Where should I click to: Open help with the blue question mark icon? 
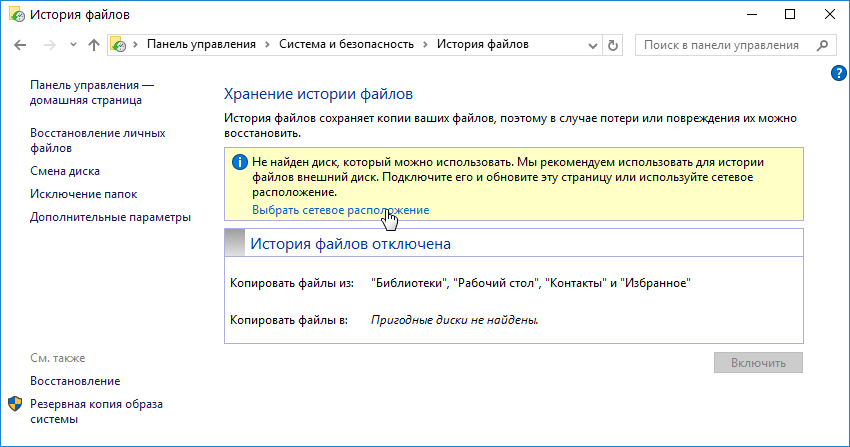839,74
